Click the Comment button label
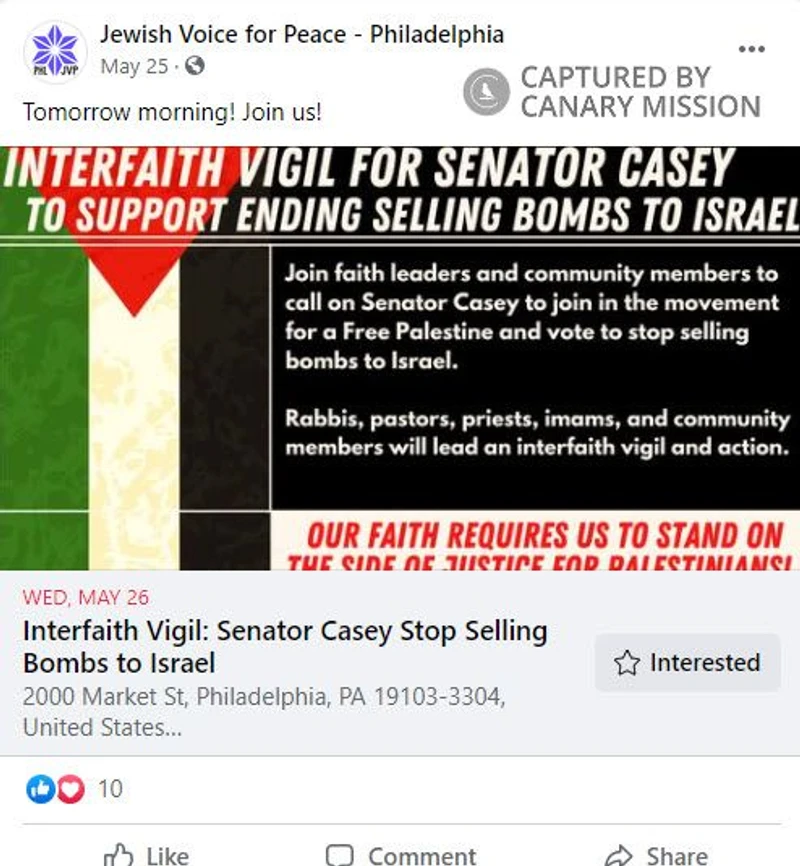800x866 pixels. pyautogui.click(x=422, y=856)
